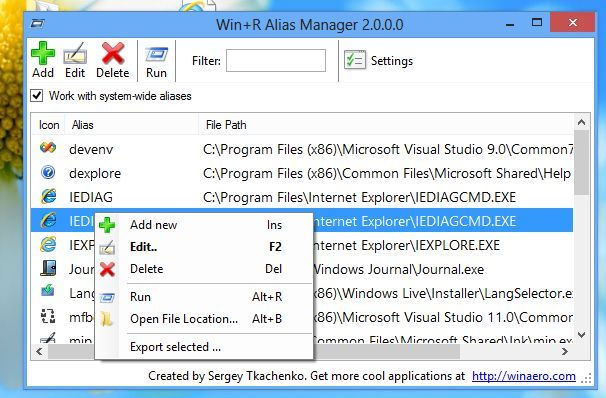Choose Edit.. in context menu
Viewport: 606px width, 398px height.
click(x=204, y=247)
